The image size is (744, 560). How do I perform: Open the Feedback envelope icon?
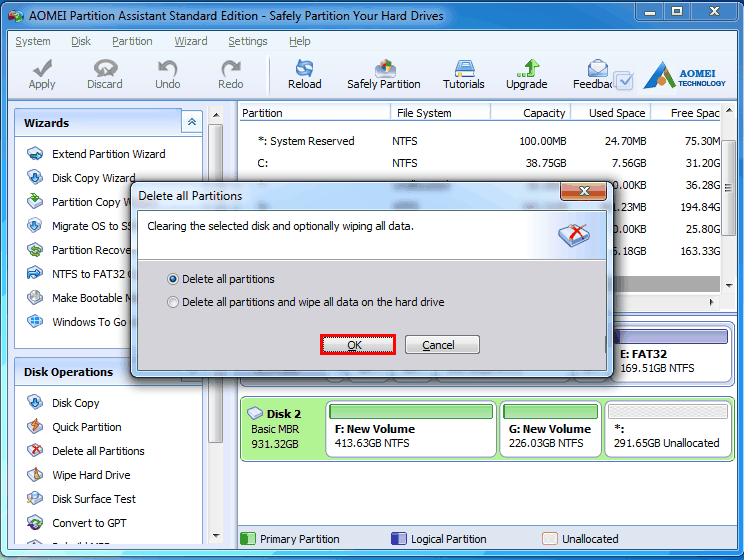[597, 69]
